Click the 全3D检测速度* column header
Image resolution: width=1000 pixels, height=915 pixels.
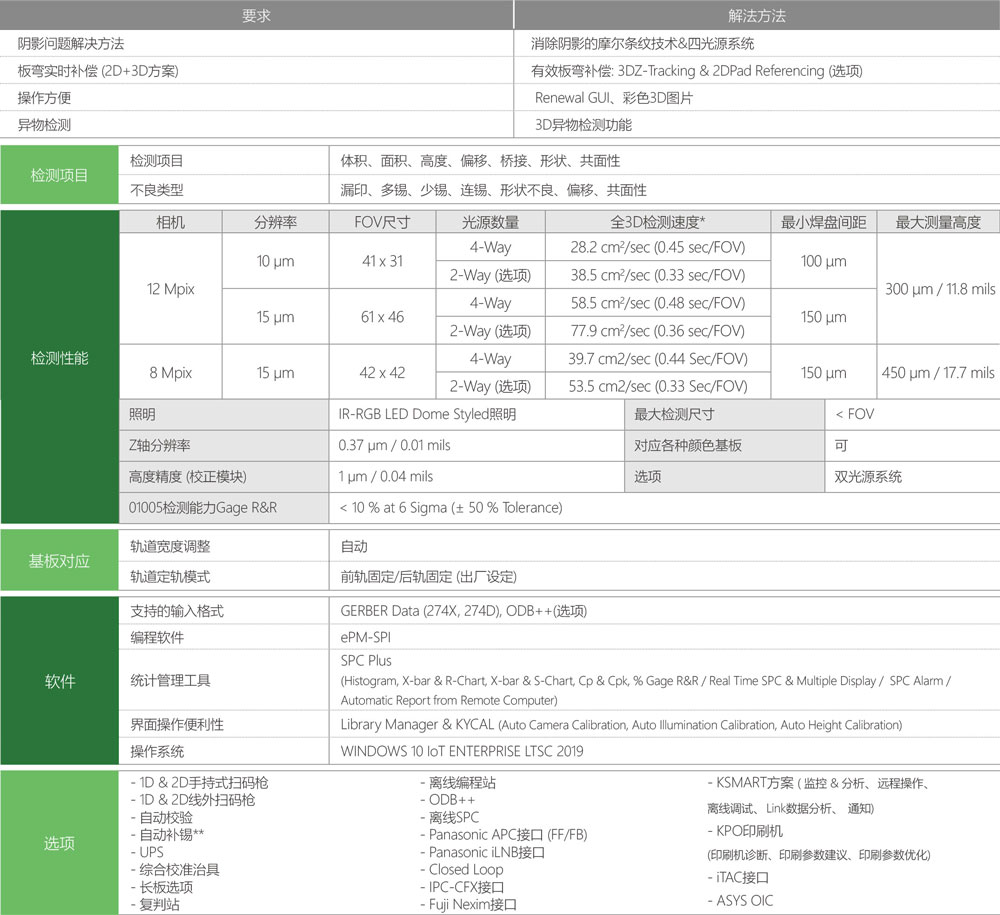pyautogui.click(x=657, y=222)
